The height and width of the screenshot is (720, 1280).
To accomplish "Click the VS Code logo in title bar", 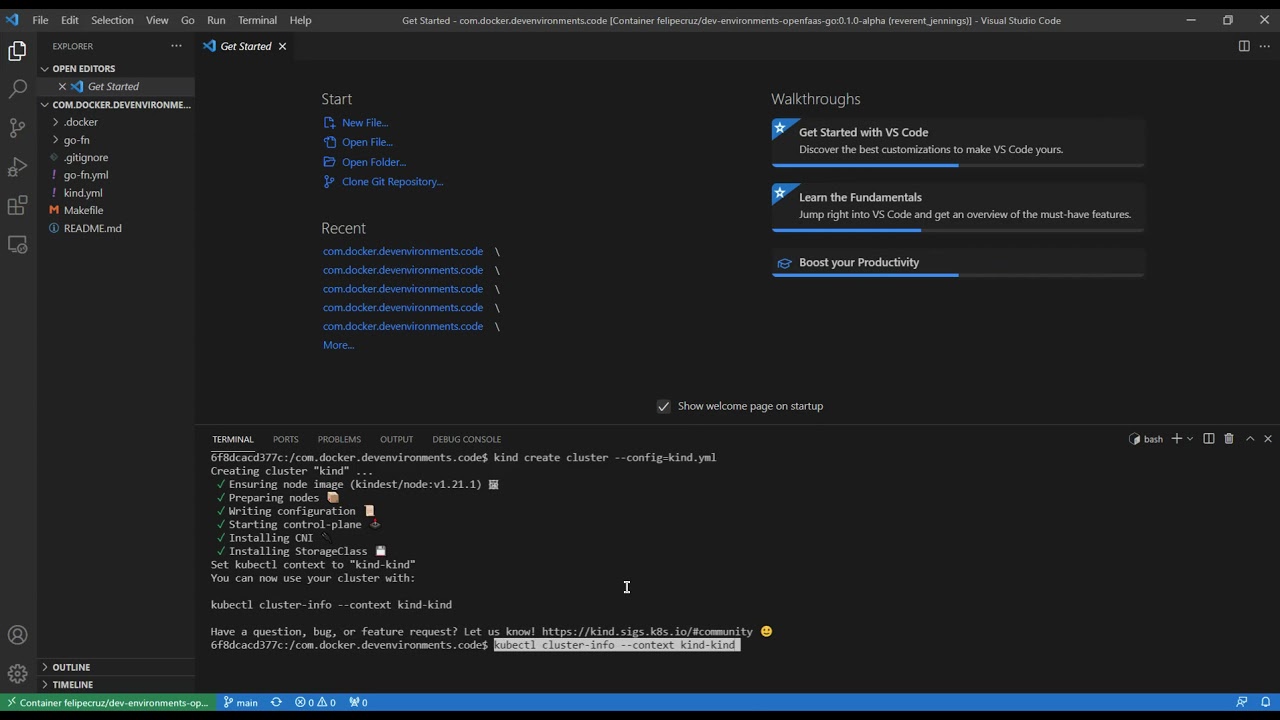I will click(x=12, y=20).
